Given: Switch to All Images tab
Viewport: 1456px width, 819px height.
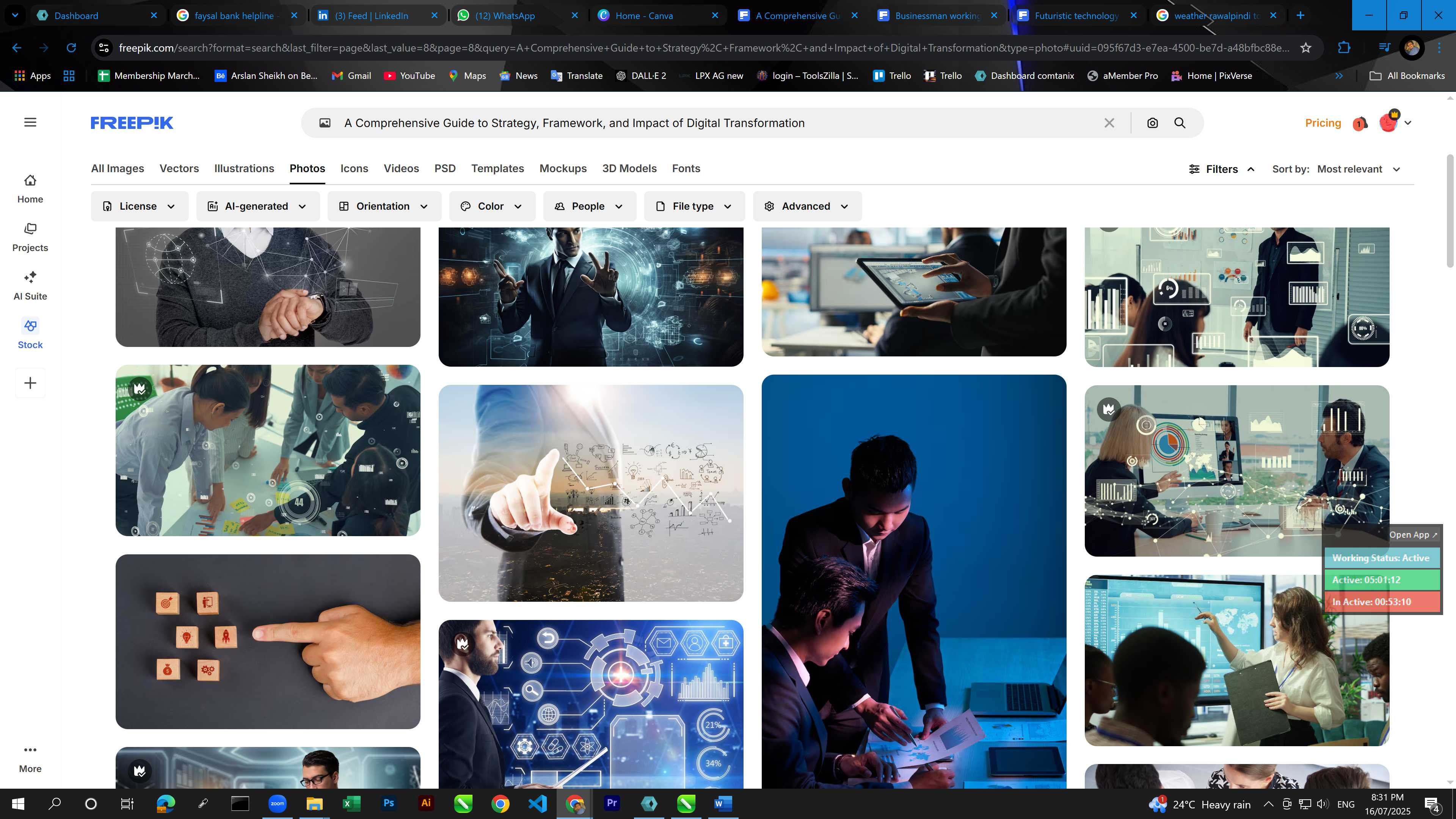Looking at the screenshot, I should 118,168.
